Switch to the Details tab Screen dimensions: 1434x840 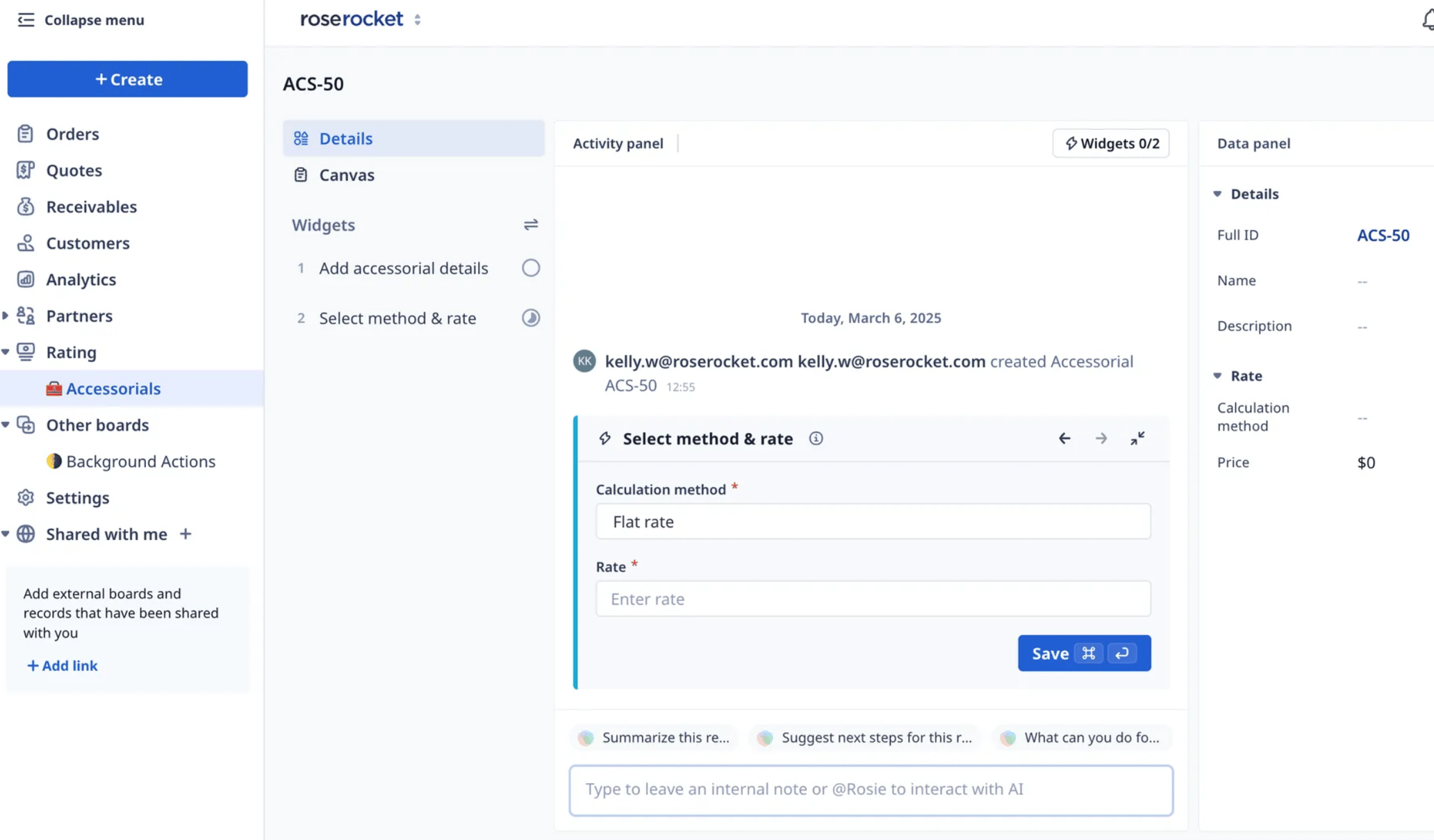(413, 138)
